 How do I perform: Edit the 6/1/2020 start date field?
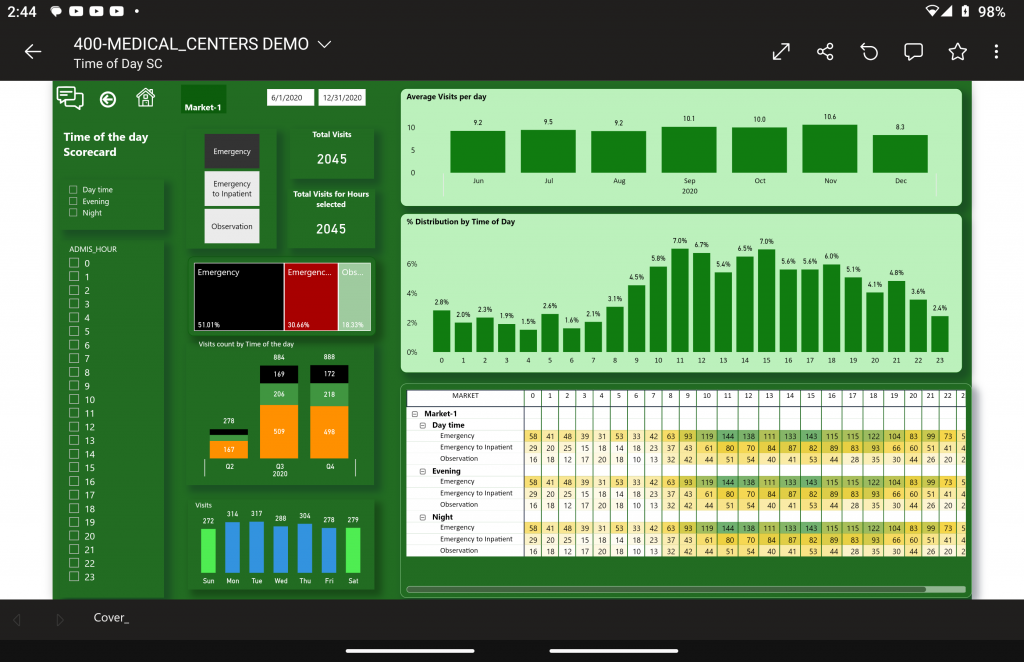pyautogui.click(x=290, y=98)
